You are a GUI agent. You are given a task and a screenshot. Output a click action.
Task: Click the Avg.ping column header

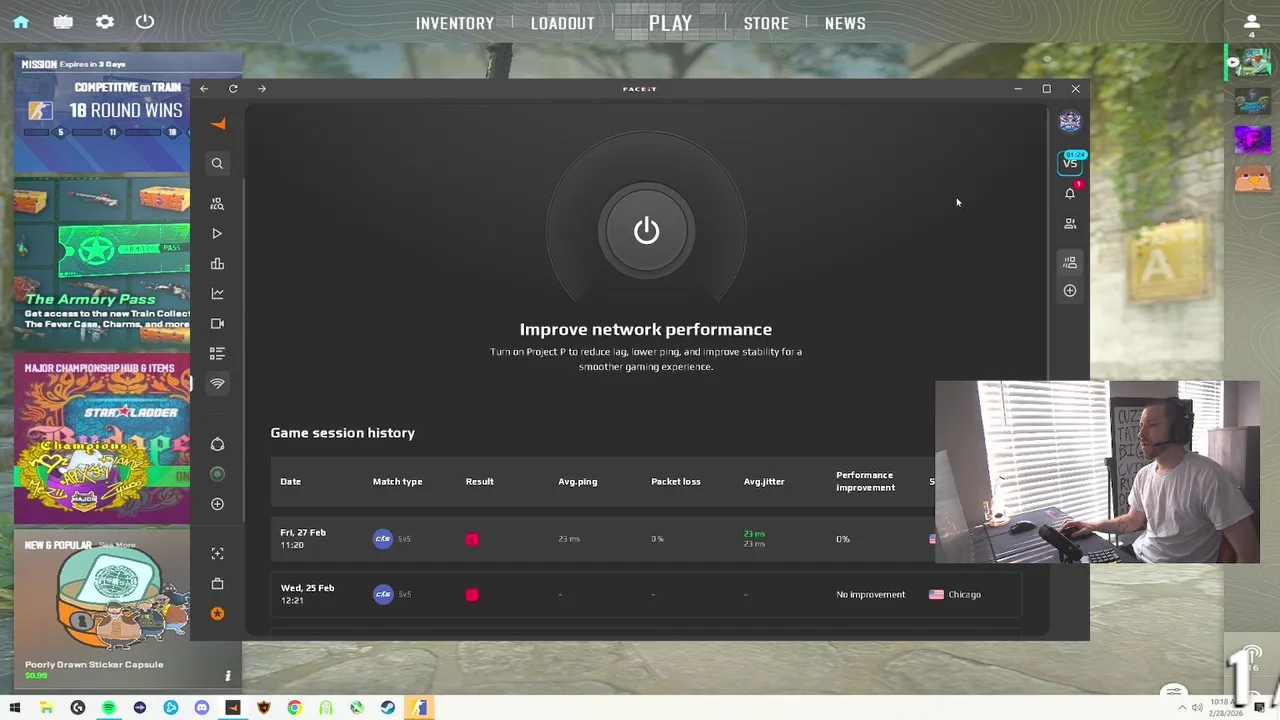tap(577, 482)
